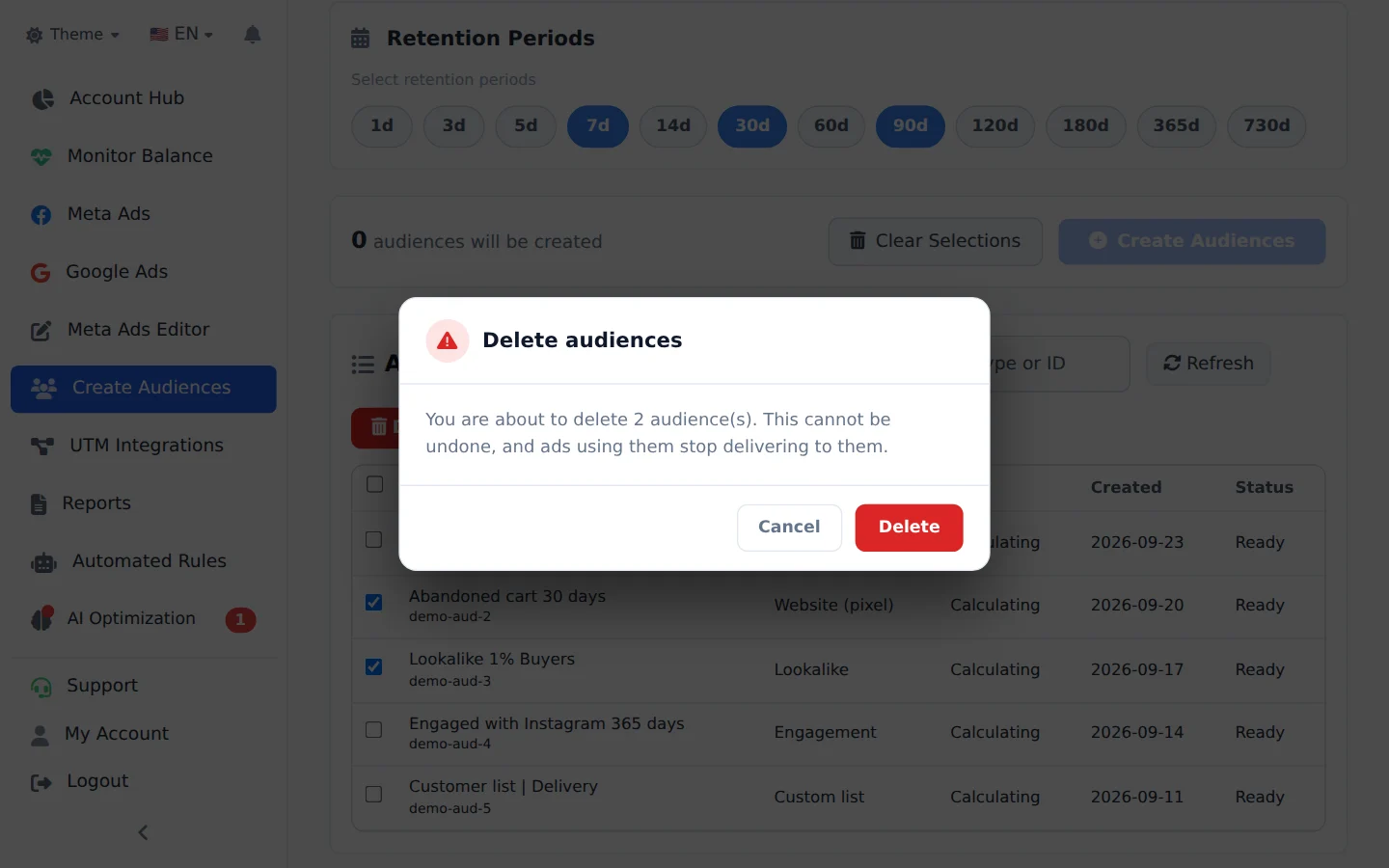This screenshot has height=868, width=1389.
Task: Click the Retention Periods calendar icon
Action: point(361,39)
